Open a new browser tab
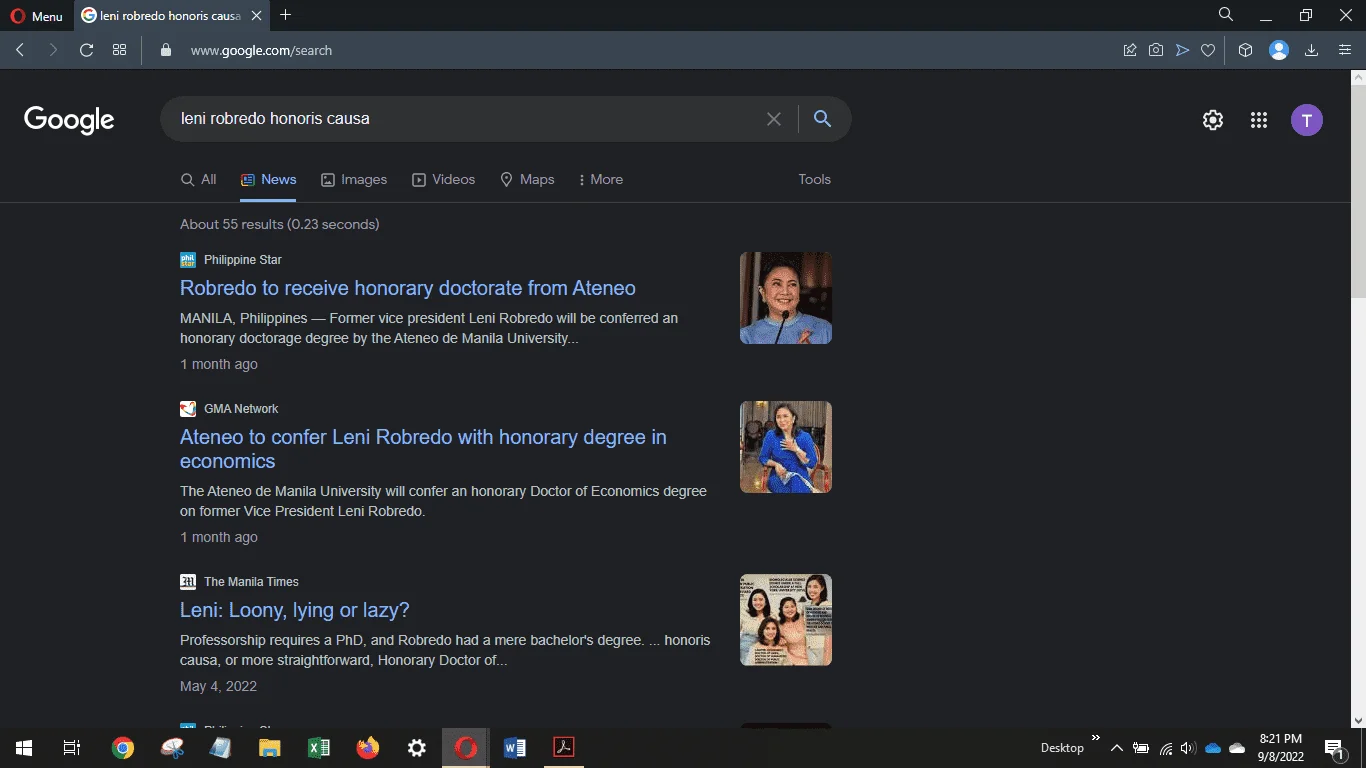 click(x=286, y=15)
